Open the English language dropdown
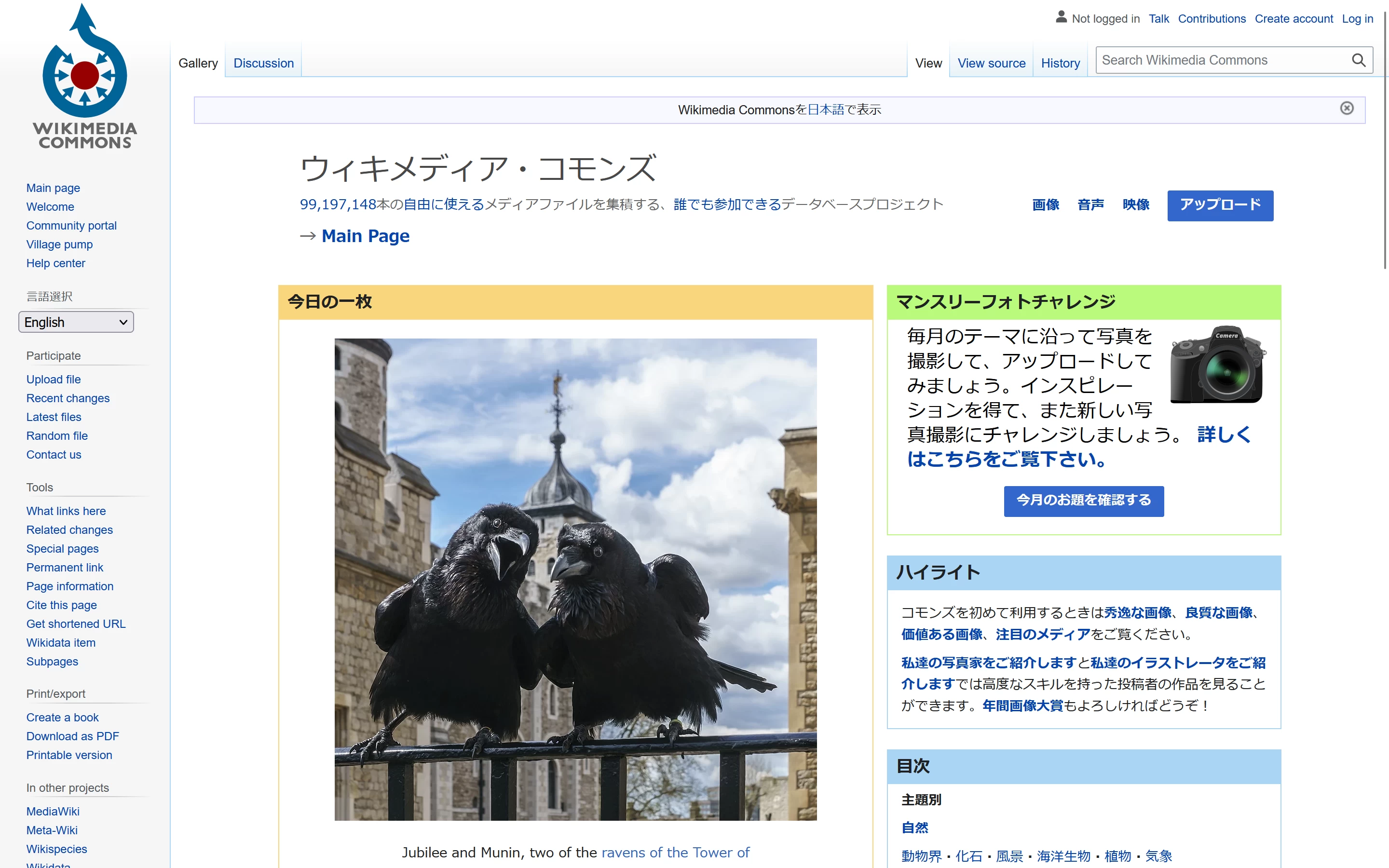Image resolution: width=1389 pixels, height=868 pixels. [x=76, y=322]
